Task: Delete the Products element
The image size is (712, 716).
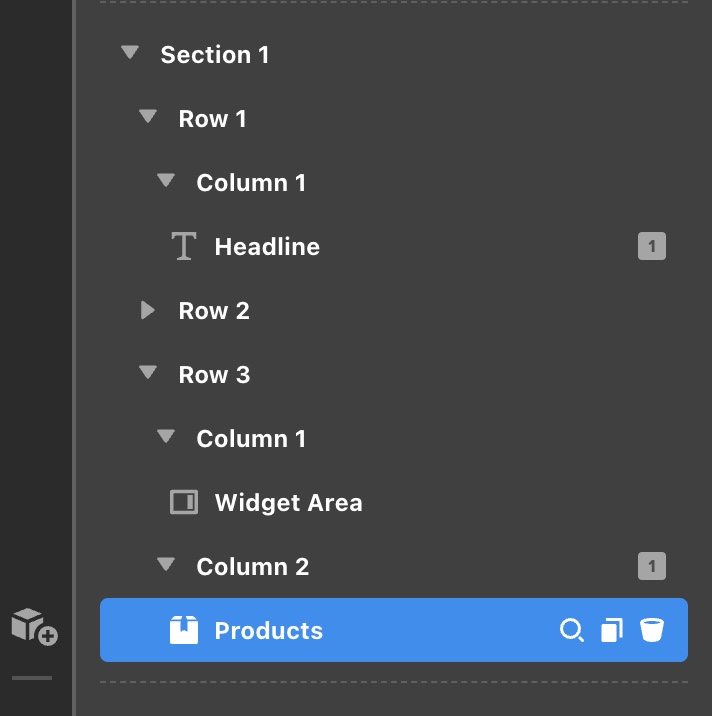Action: (652, 630)
